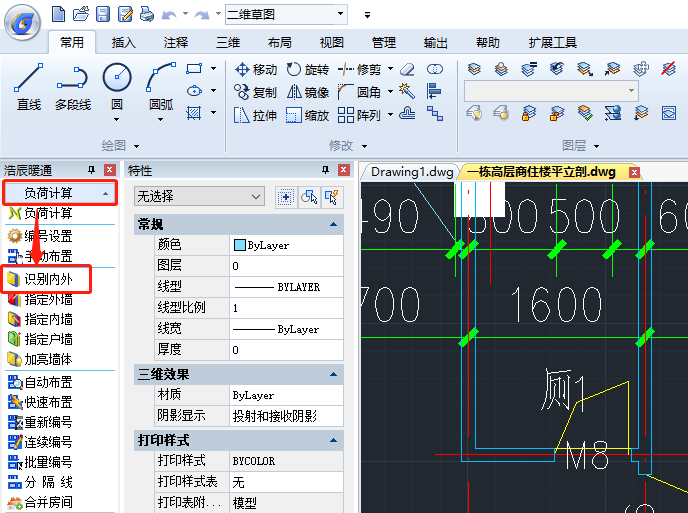
Task: Activate the 旋转 (Rotate) tool
Action: (307, 70)
